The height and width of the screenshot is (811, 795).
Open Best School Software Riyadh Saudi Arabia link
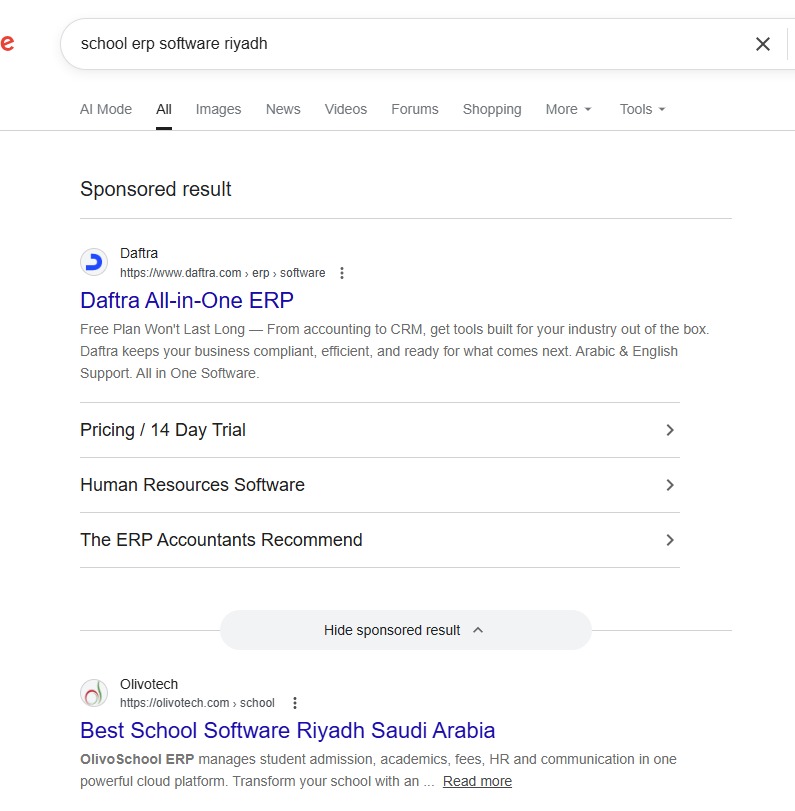(x=288, y=731)
